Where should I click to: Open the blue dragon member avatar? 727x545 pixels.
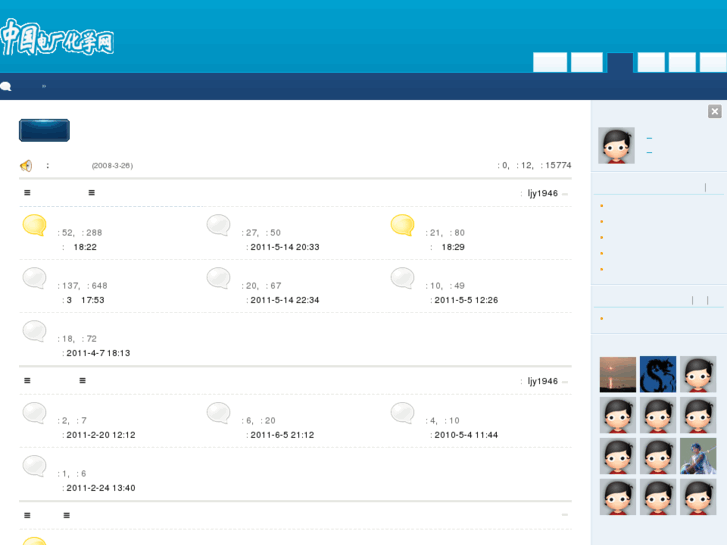658,374
